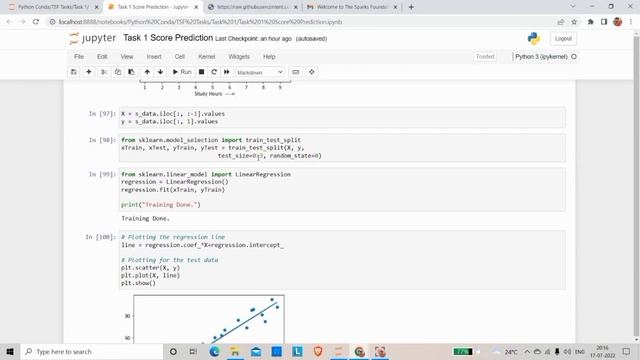This screenshot has height=360, width=640.
Task: Insert a cell below with the plus icon
Action: [x=89, y=72]
